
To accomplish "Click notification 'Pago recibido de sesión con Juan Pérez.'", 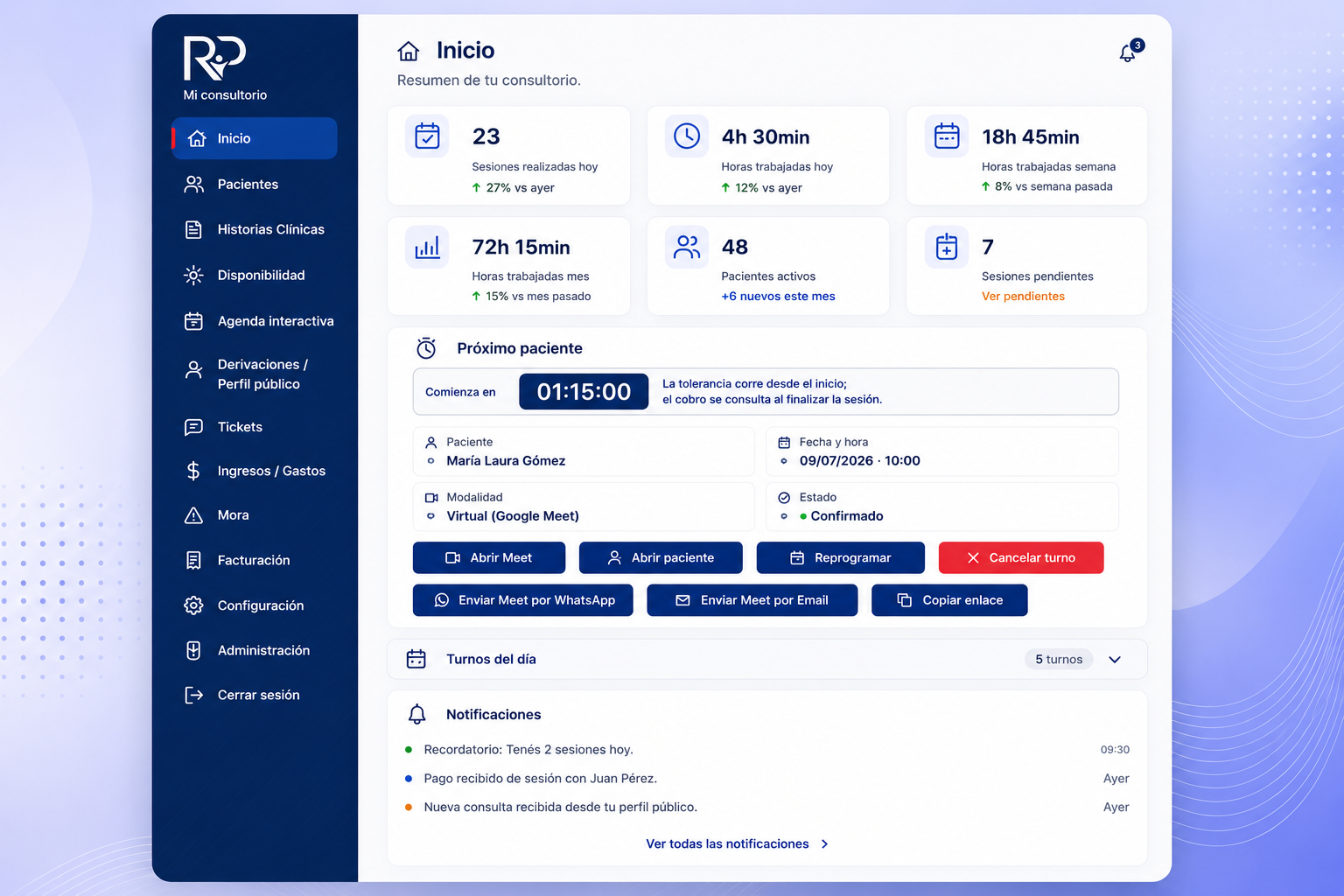I will pyautogui.click(x=540, y=779).
